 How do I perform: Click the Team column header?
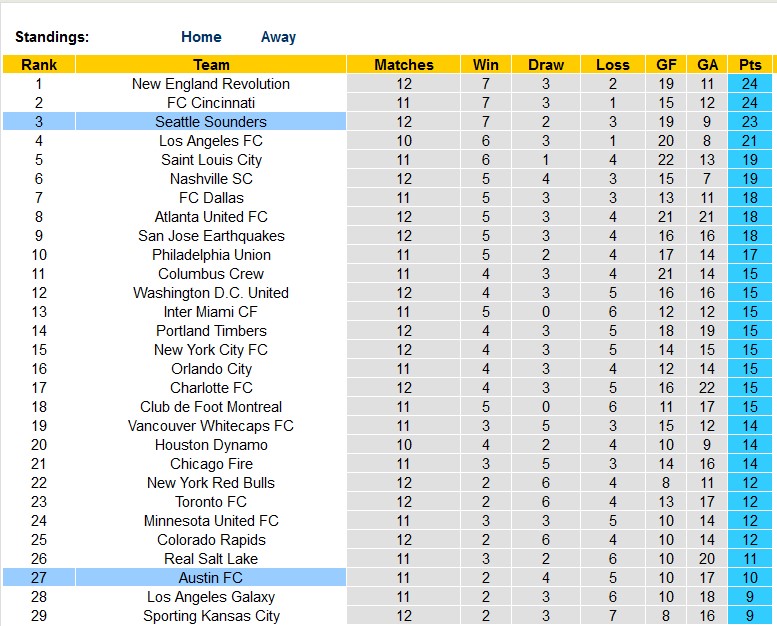tap(211, 65)
